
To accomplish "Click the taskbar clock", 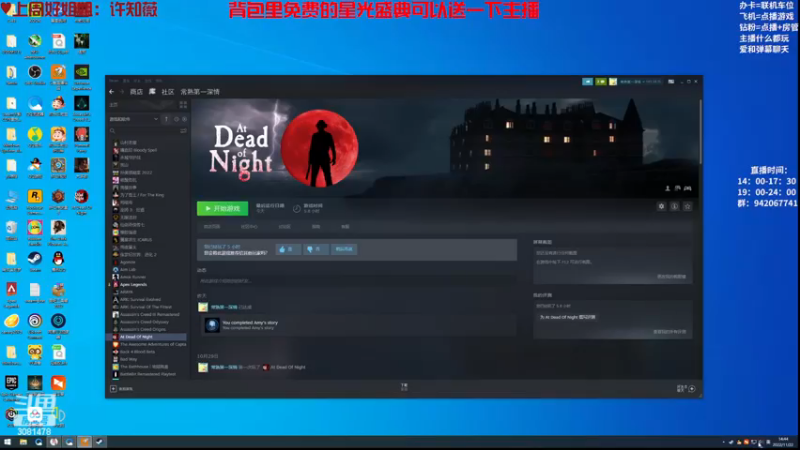I will pos(783,442).
